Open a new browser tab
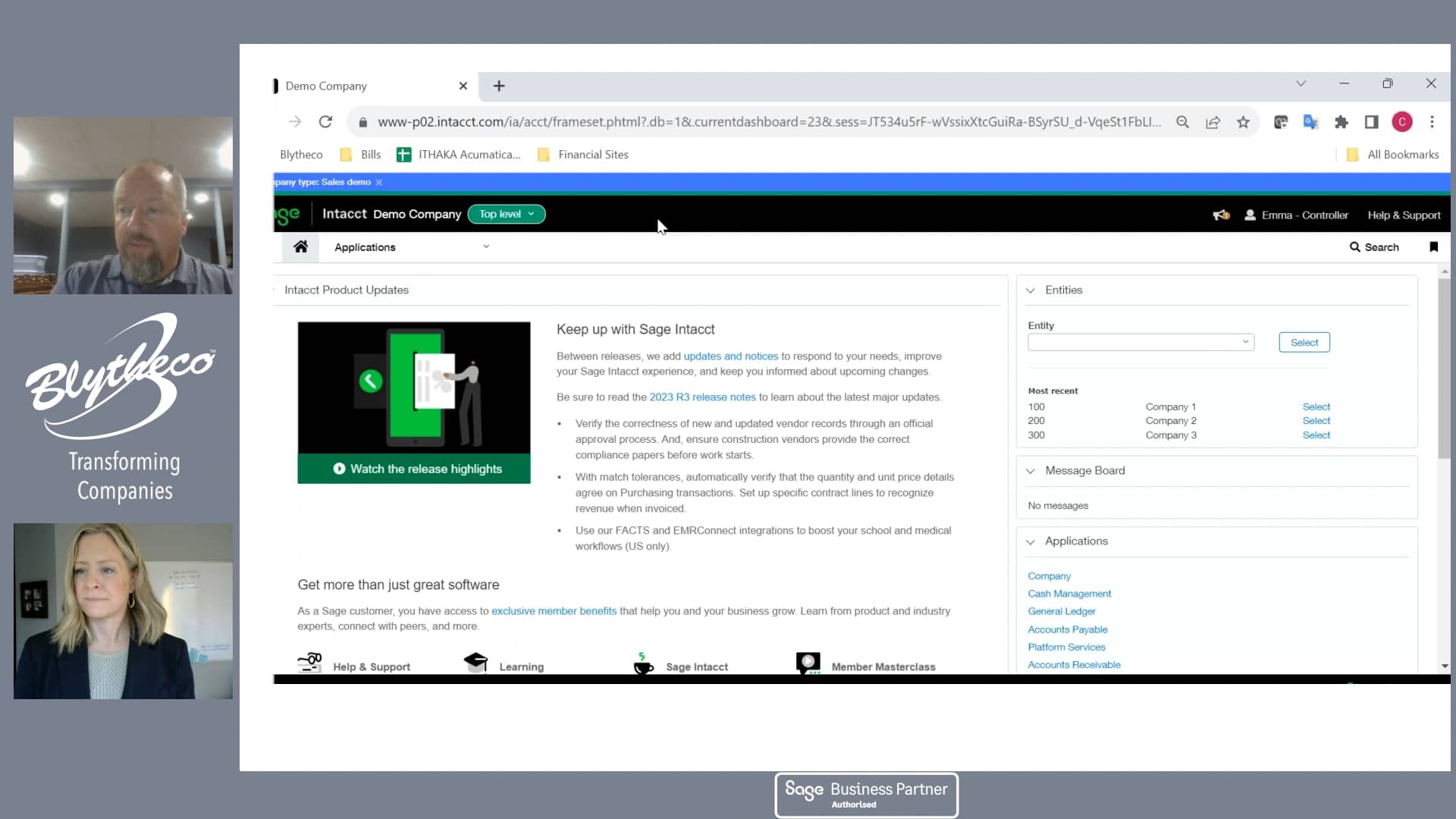This screenshot has width=1456, height=819. (498, 86)
